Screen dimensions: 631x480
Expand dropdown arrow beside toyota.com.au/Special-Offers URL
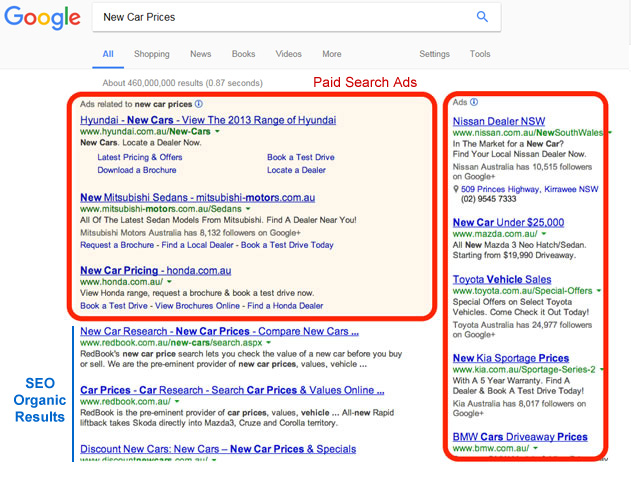[x=599, y=290]
